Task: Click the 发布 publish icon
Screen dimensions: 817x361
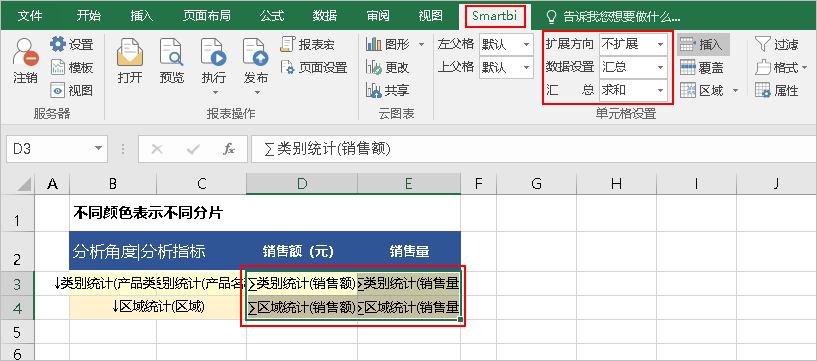Action: pyautogui.click(x=255, y=52)
